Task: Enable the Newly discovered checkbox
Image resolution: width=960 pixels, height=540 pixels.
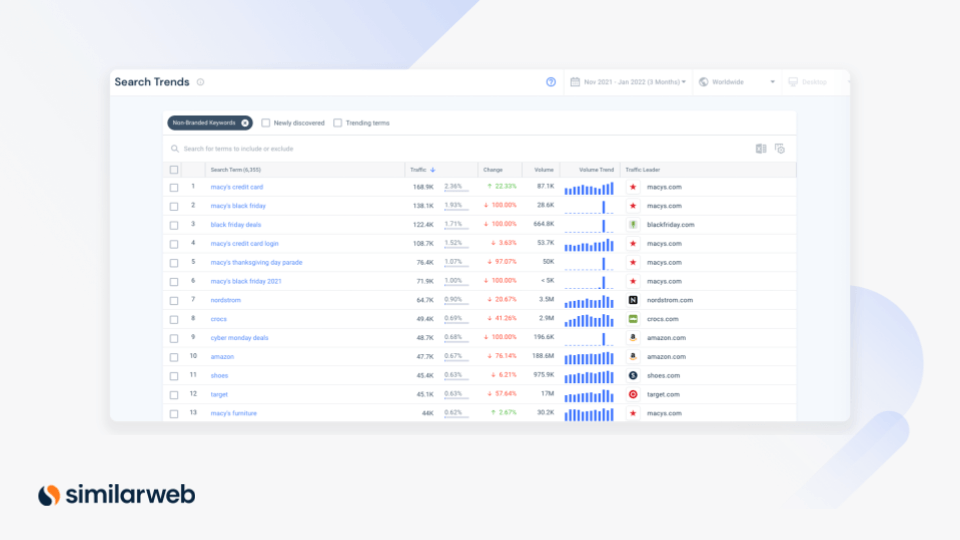Action: 266,123
